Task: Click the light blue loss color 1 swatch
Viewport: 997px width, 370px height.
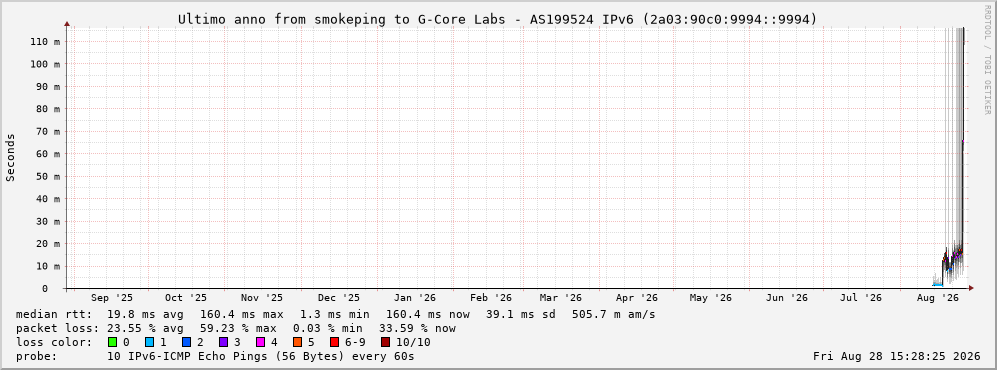Action: (x=149, y=342)
